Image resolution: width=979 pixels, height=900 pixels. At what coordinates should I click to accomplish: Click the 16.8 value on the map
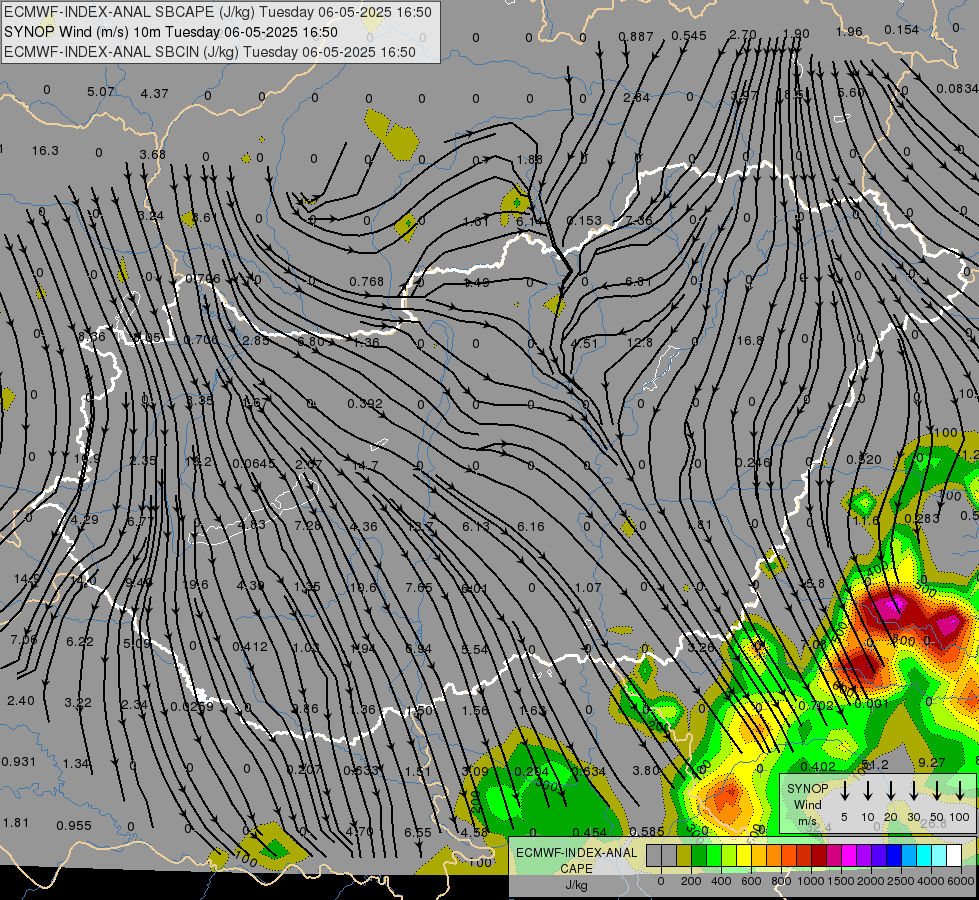coord(750,340)
